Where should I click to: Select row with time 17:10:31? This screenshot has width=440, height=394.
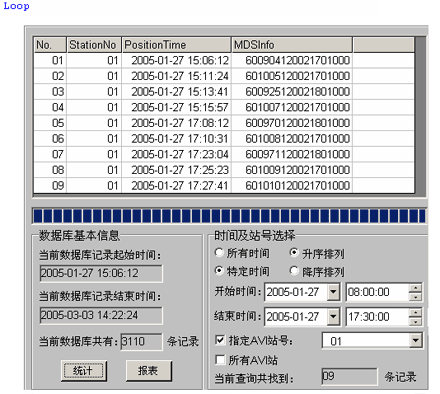click(224, 139)
